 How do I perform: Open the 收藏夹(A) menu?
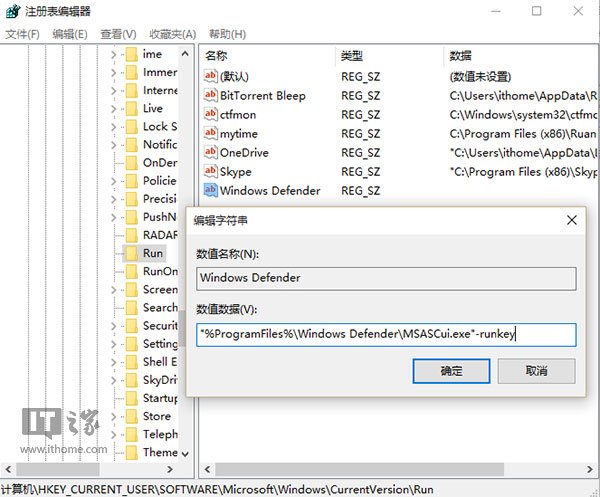pyautogui.click(x=173, y=34)
